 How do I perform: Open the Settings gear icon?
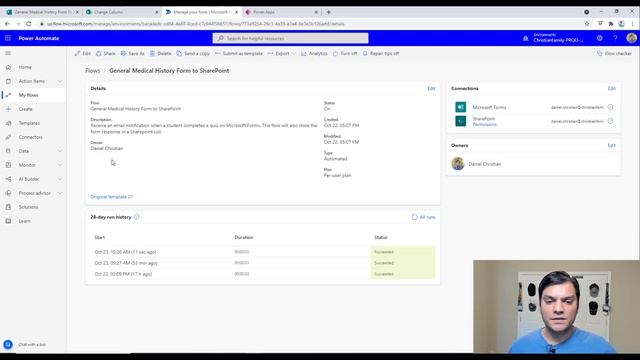(x=600, y=38)
